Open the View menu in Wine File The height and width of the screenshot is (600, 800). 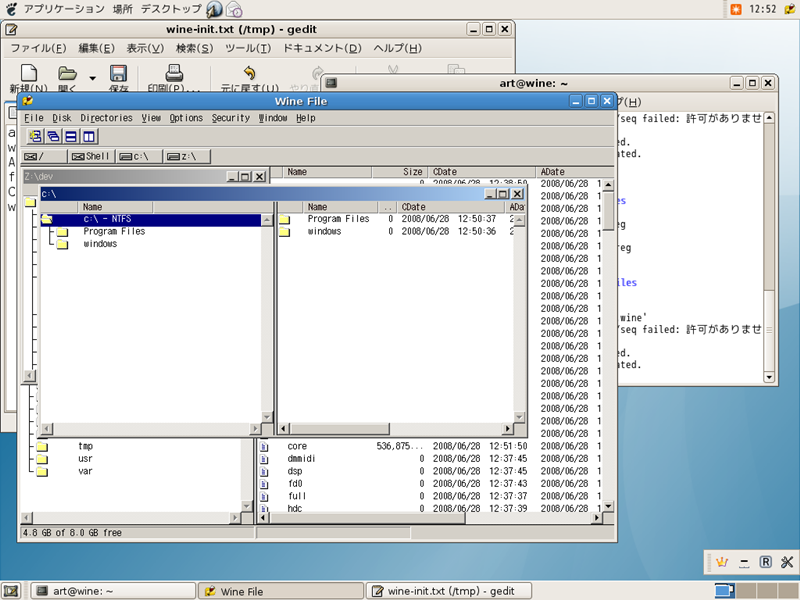click(151, 118)
